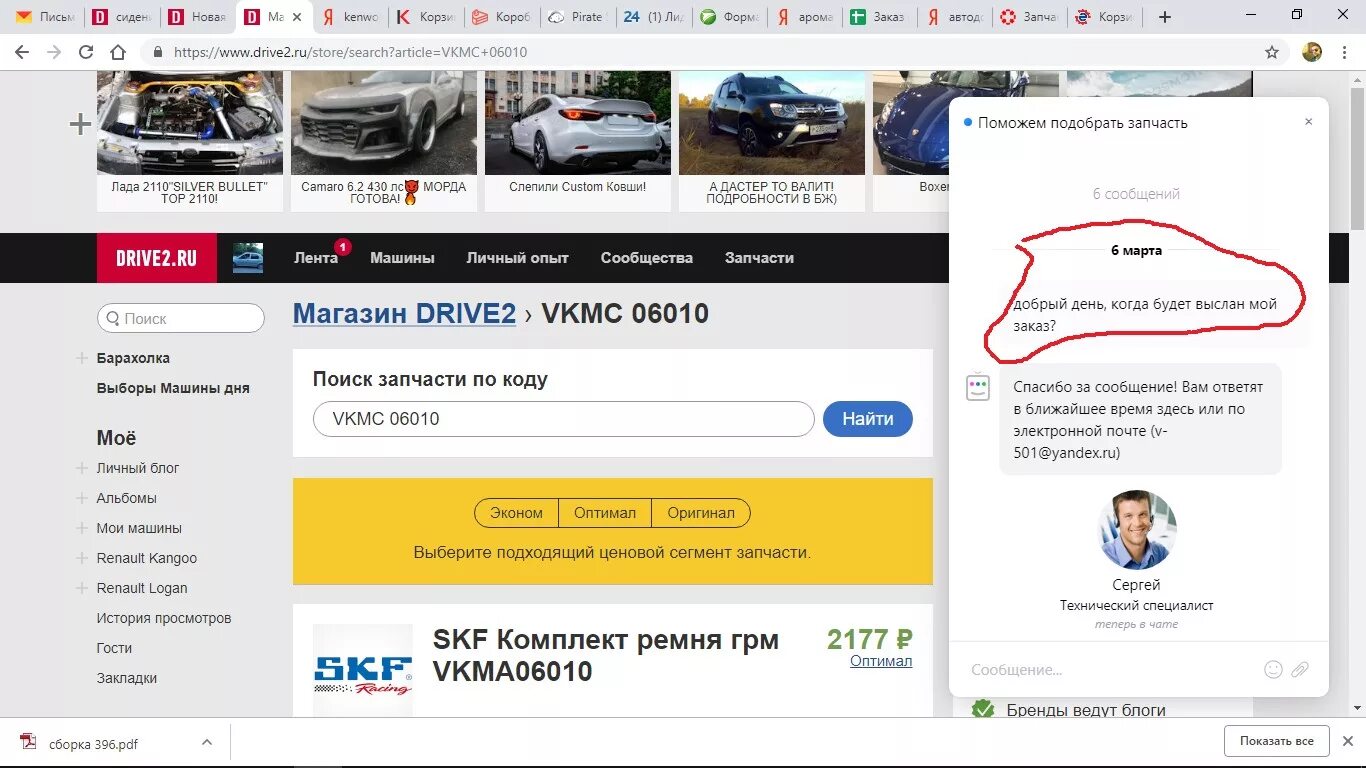Open the browser home page

tap(118, 52)
